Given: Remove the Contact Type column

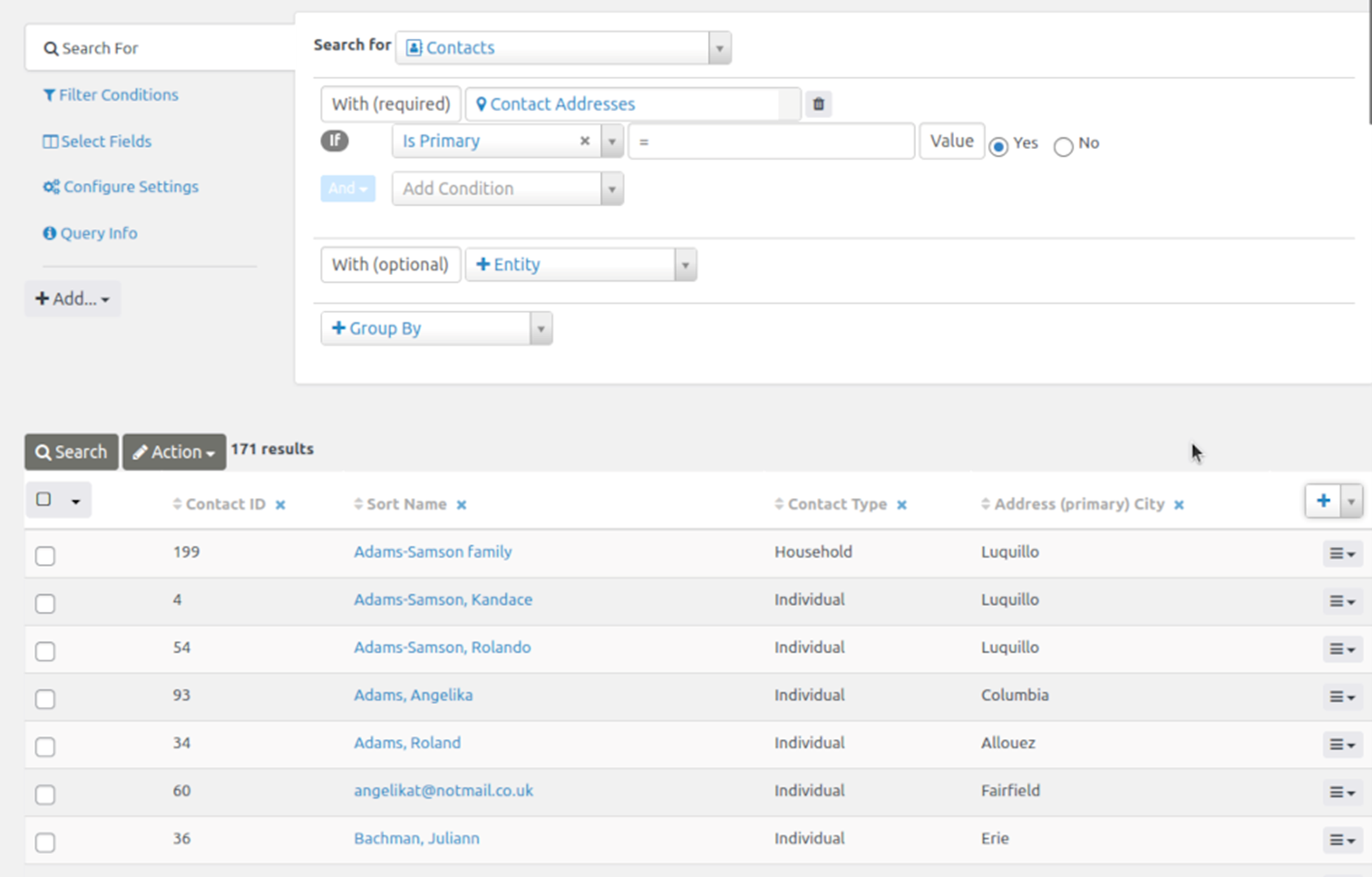Looking at the screenshot, I should tap(902, 505).
